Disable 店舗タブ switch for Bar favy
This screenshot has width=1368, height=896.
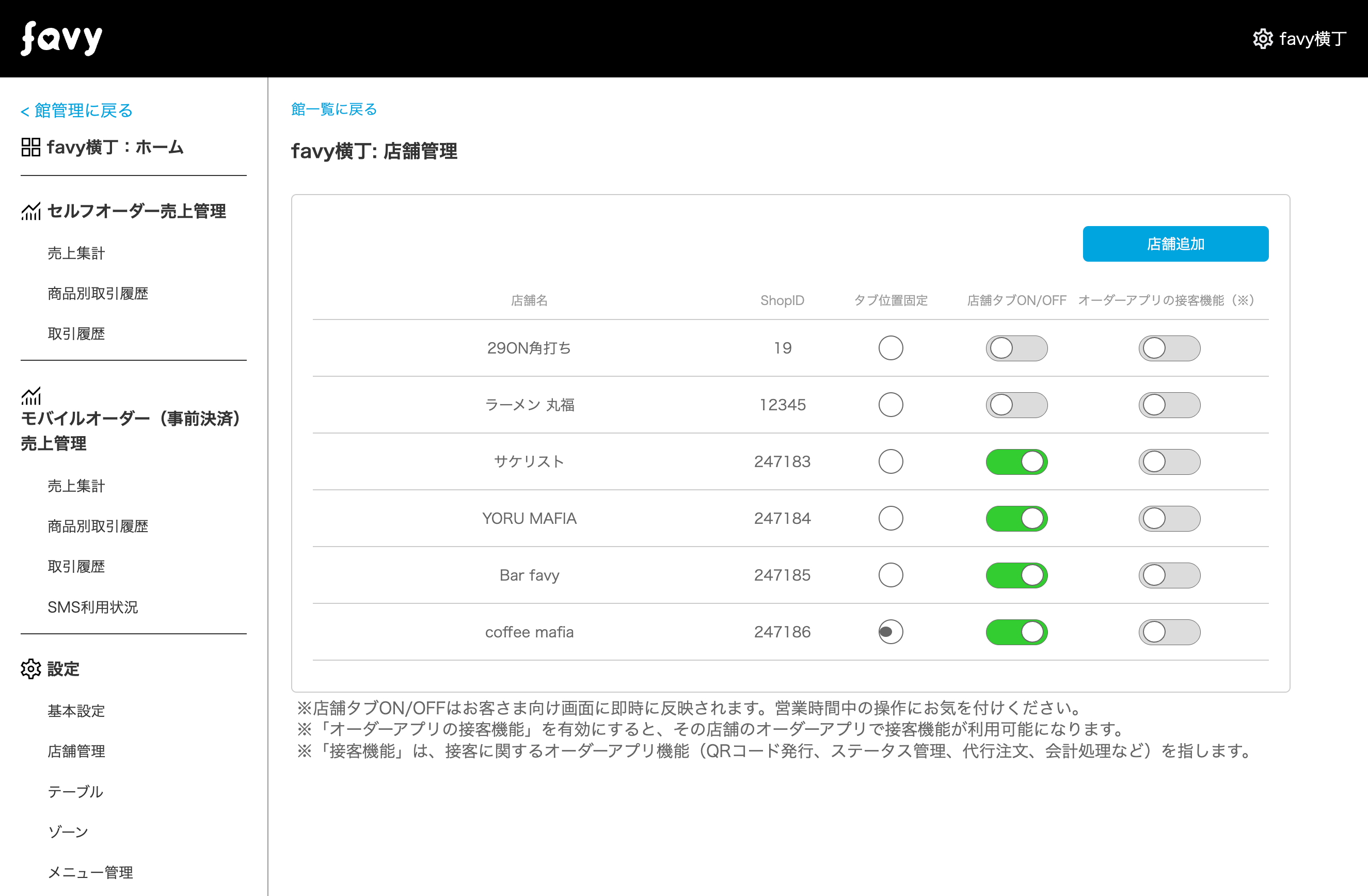coord(1016,575)
